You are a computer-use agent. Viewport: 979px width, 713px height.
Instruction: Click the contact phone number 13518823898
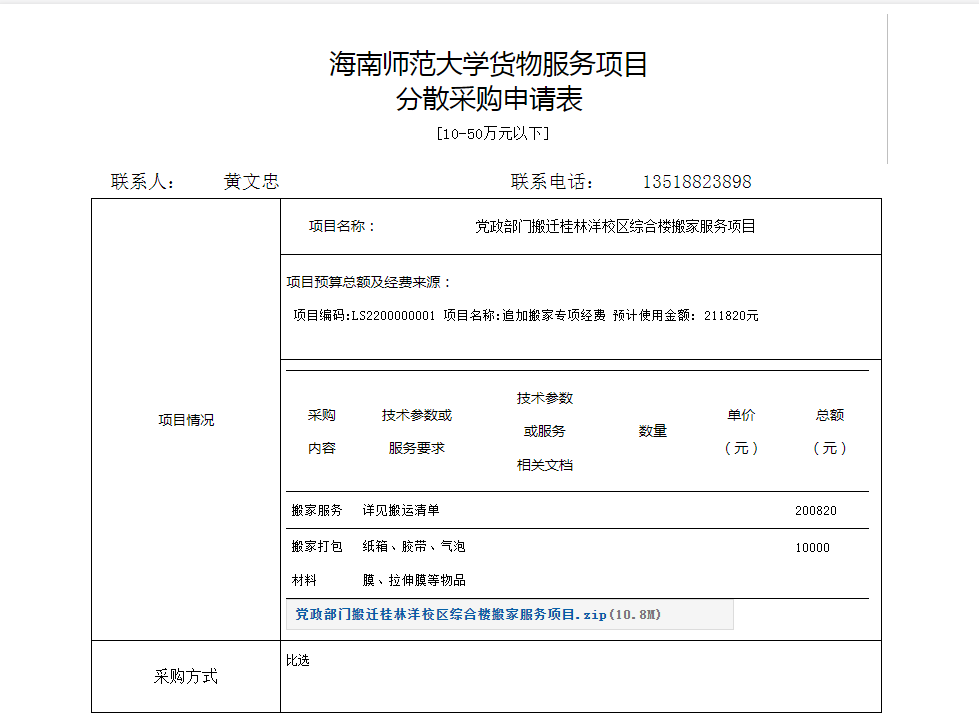tap(696, 182)
